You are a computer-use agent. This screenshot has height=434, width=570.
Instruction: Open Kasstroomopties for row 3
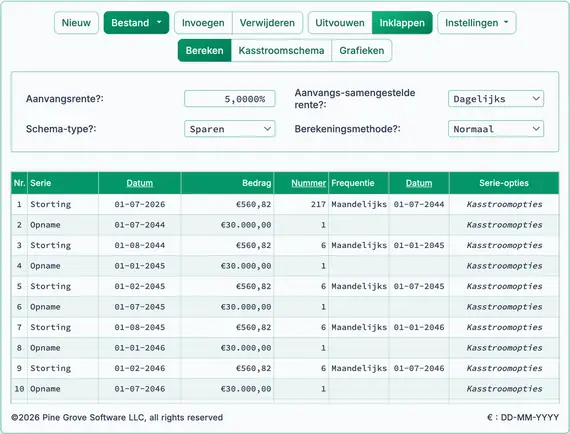(x=504, y=245)
